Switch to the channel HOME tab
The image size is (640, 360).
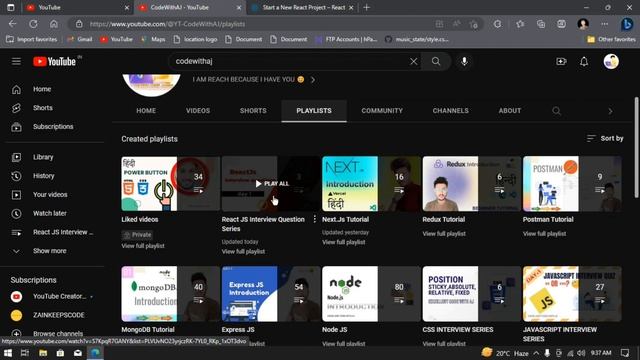tap(146, 111)
